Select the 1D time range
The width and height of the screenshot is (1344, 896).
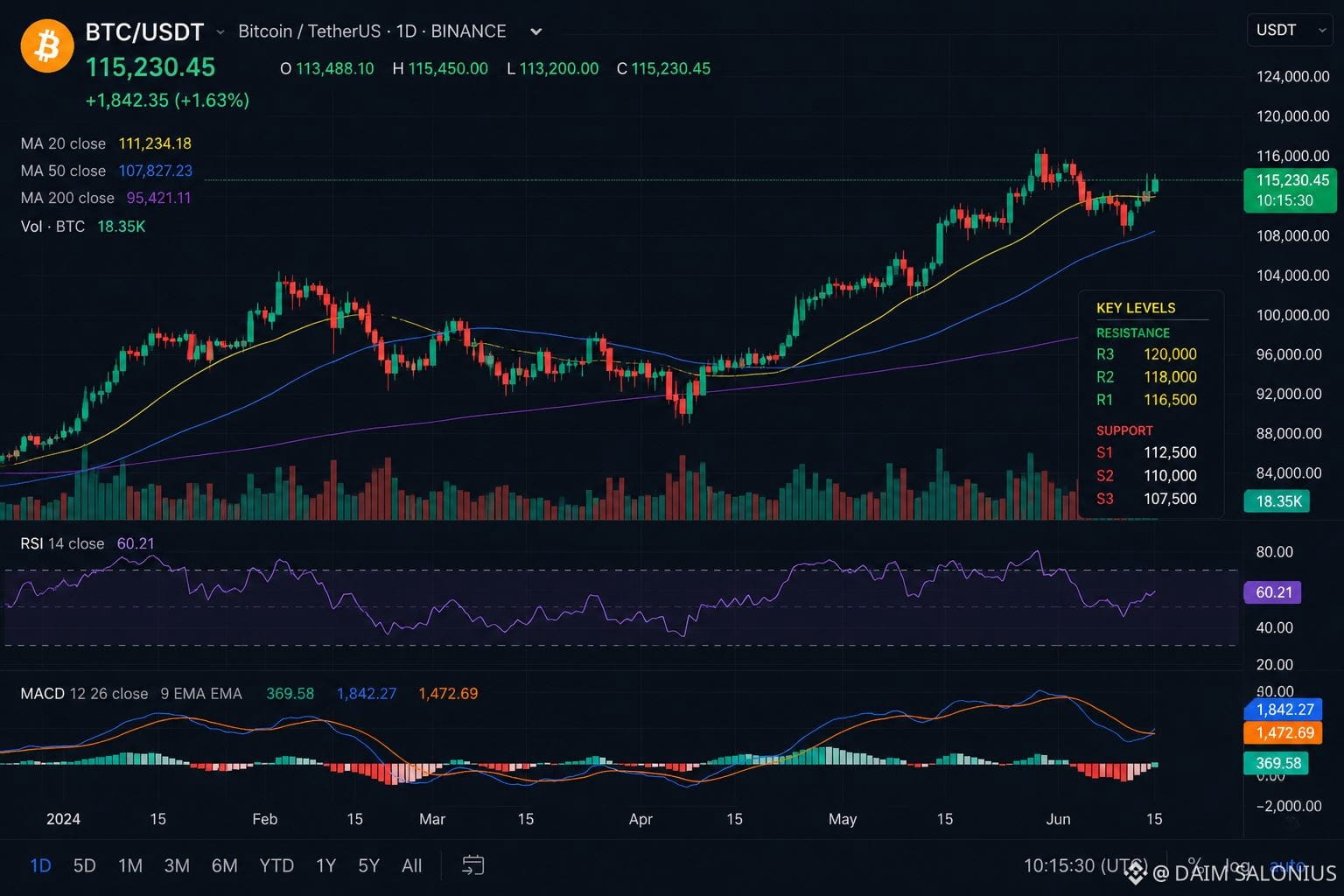[41, 865]
